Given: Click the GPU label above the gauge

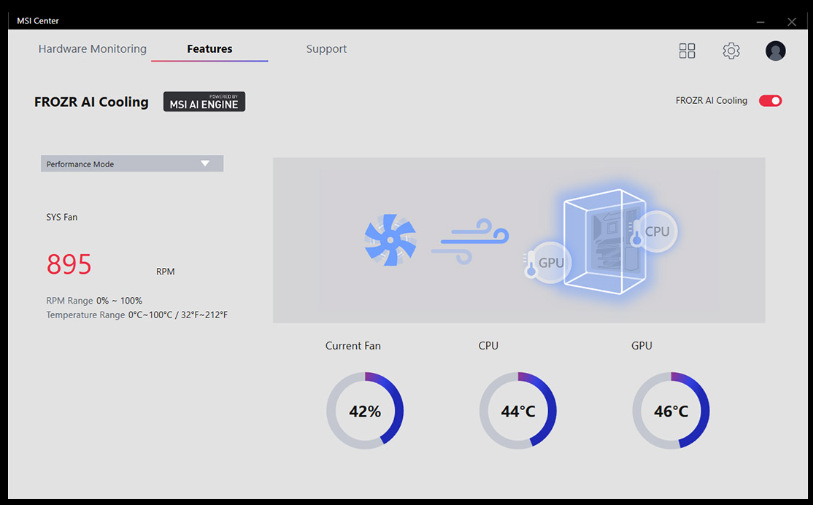Looking at the screenshot, I should (641, 346).
